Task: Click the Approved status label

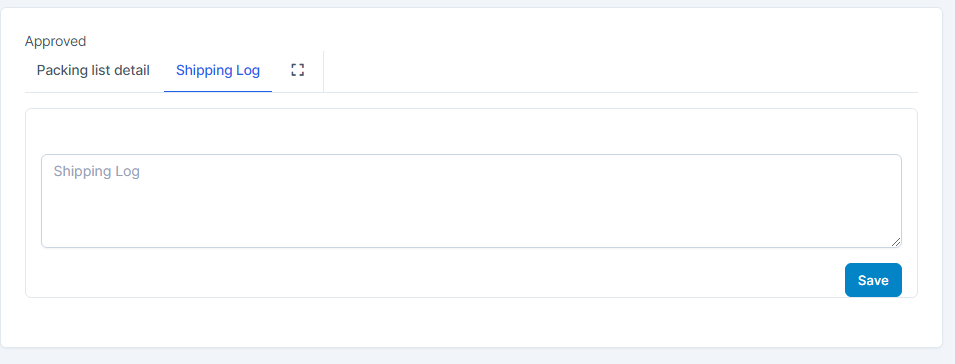Action: [x=55, y=41]
